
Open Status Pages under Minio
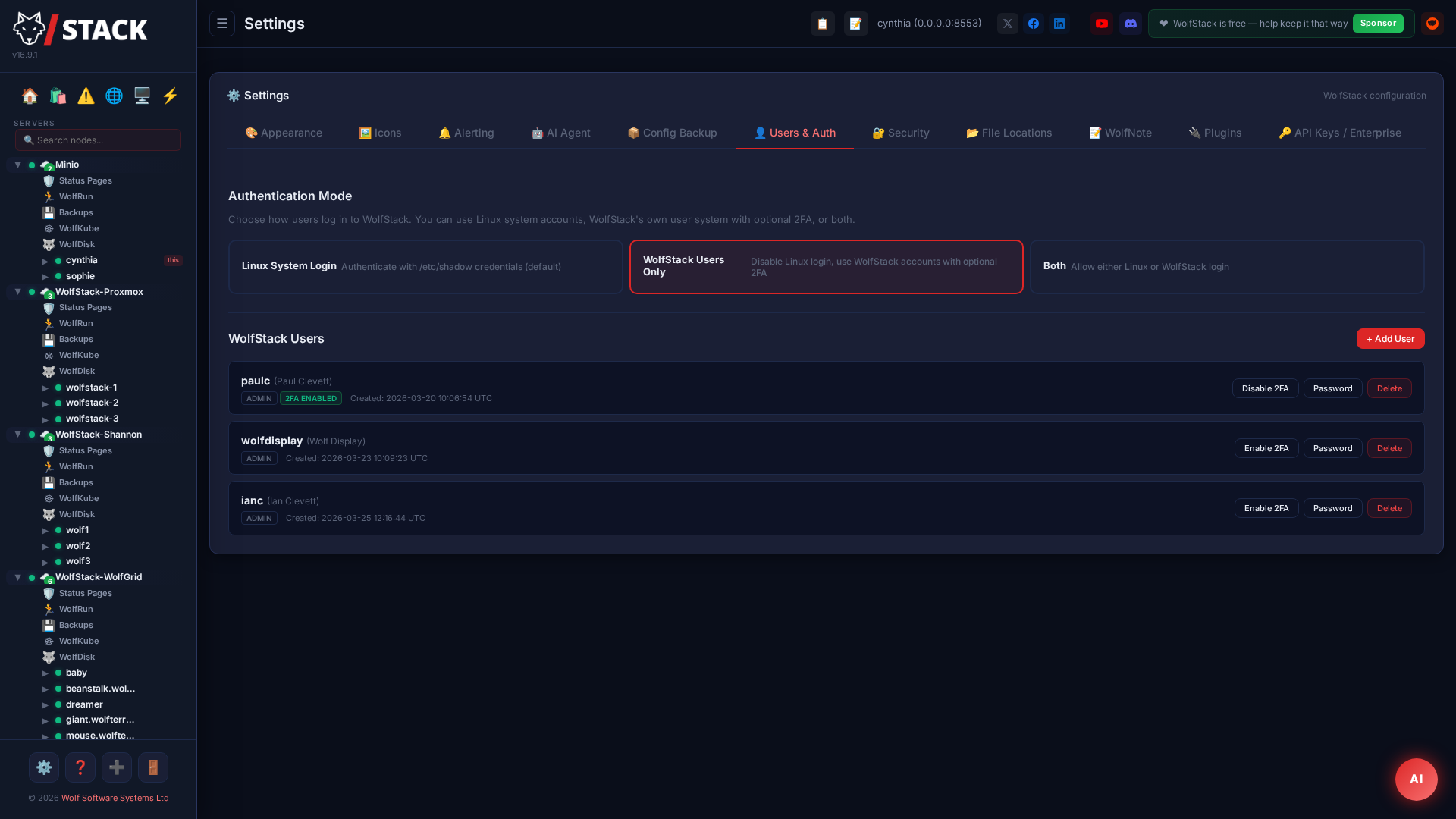pos(85,180)
